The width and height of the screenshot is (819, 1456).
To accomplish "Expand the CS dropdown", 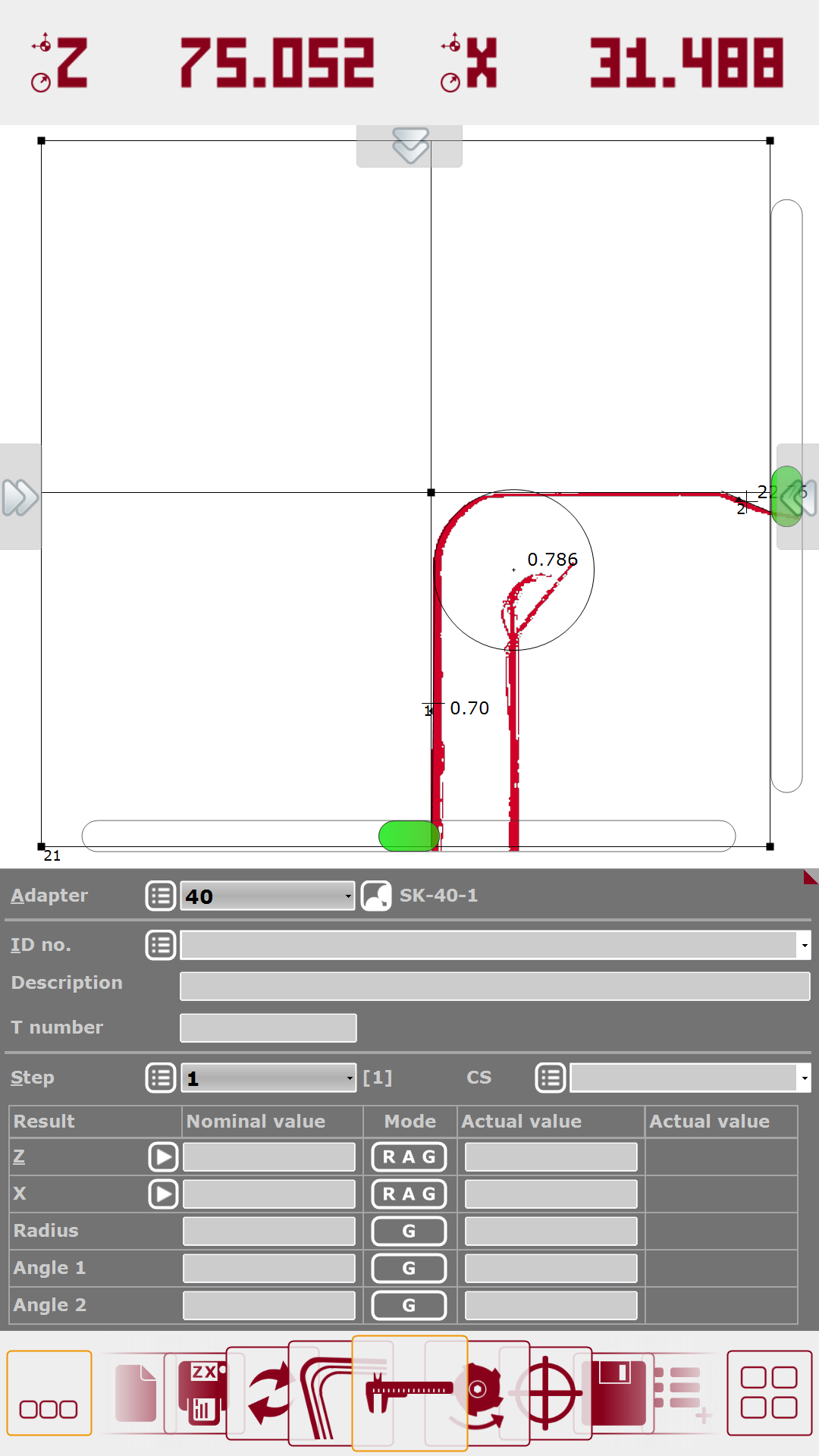I will [689, 1078].
